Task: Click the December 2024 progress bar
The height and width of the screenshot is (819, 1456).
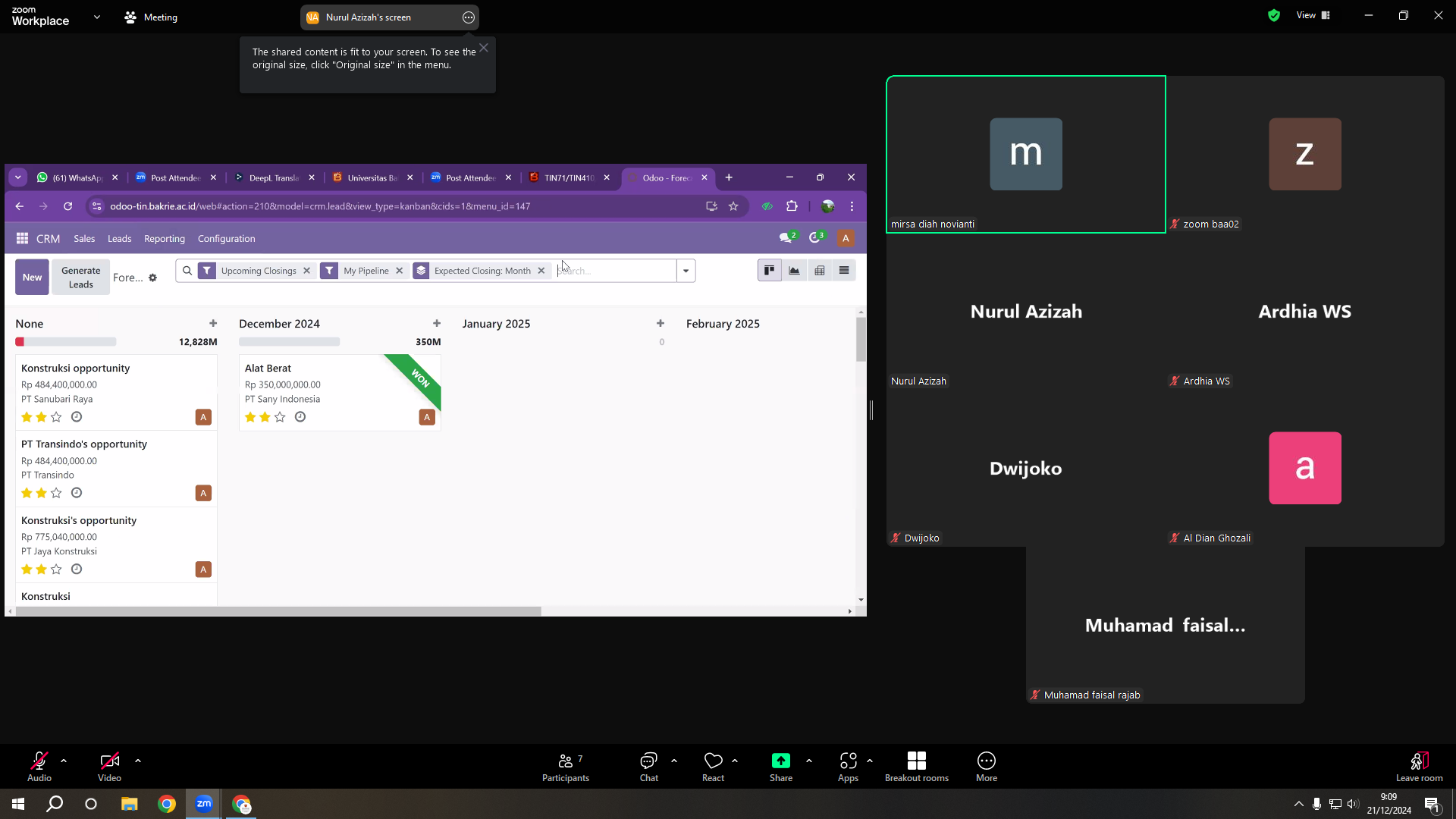Action: tap(290, 342)
